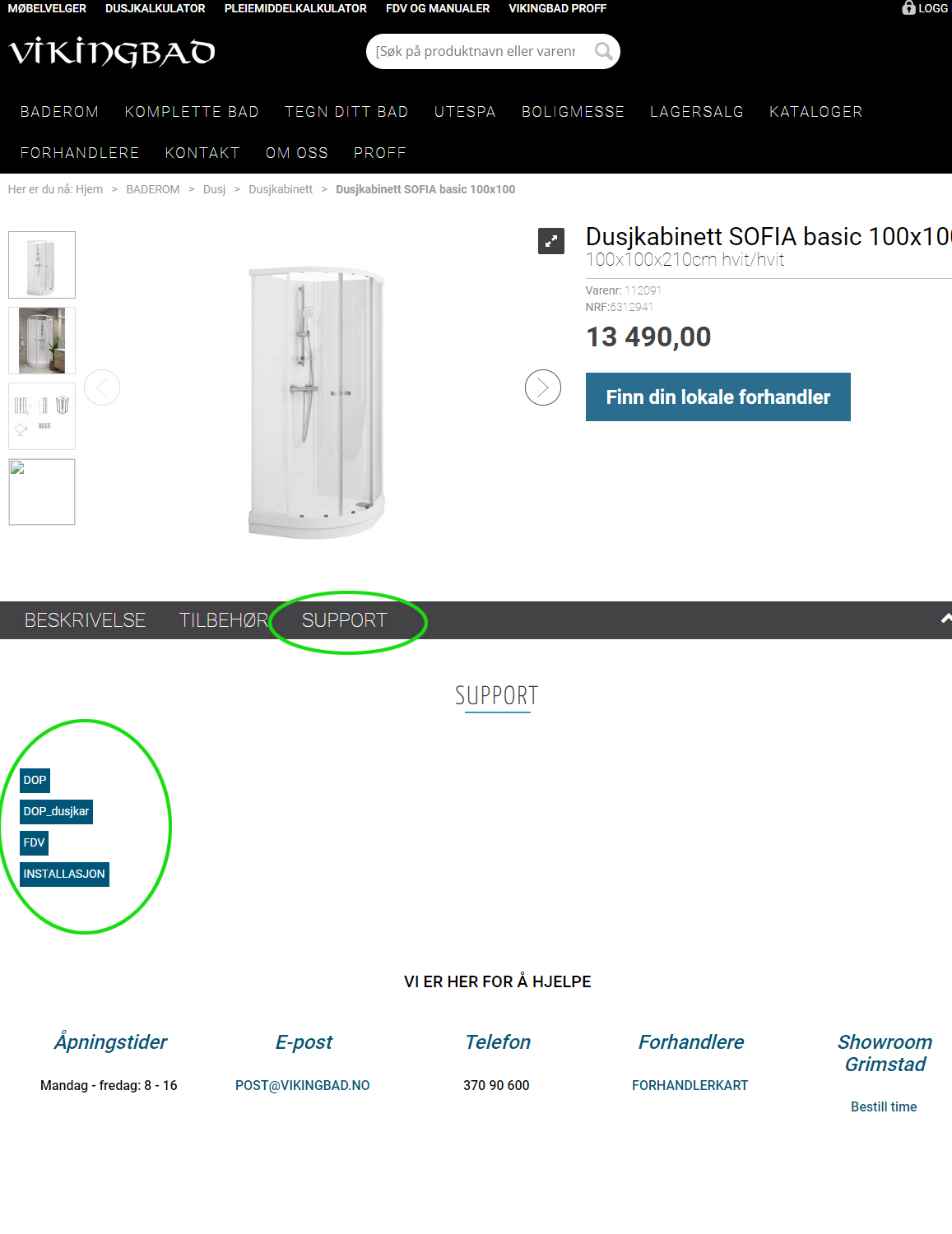Viewport: 952px width, 1234px height.
Task: Collapse section with the up chevron
Action: [945, 619]
